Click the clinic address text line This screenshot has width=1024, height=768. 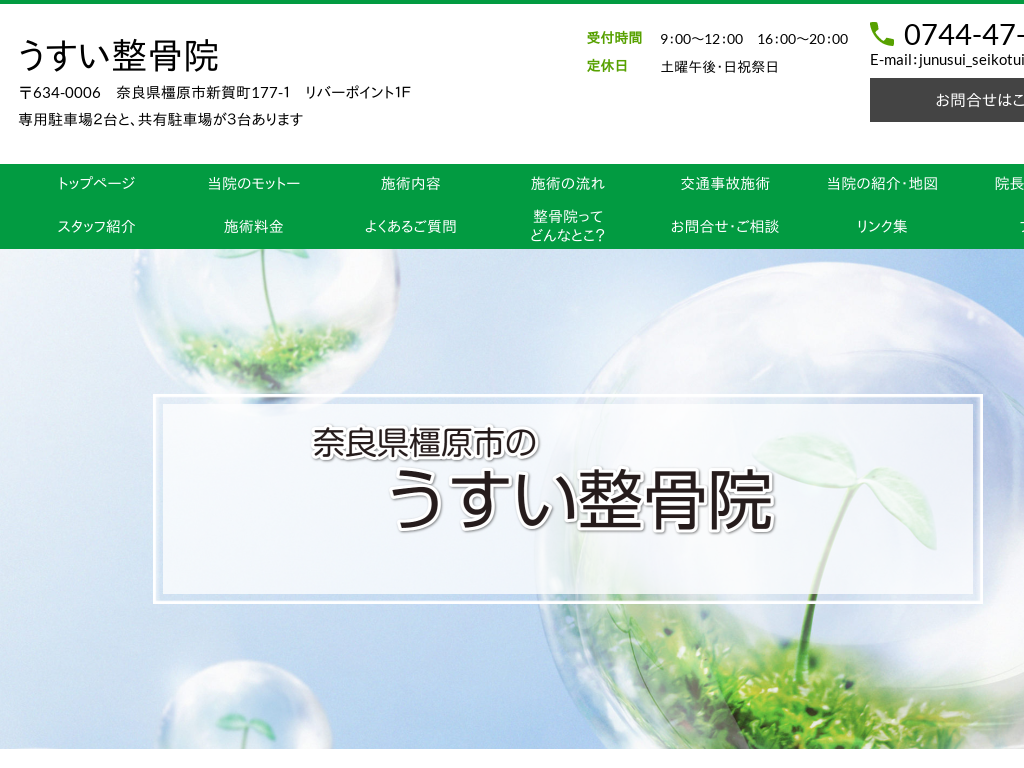click(x=215, y=93)
